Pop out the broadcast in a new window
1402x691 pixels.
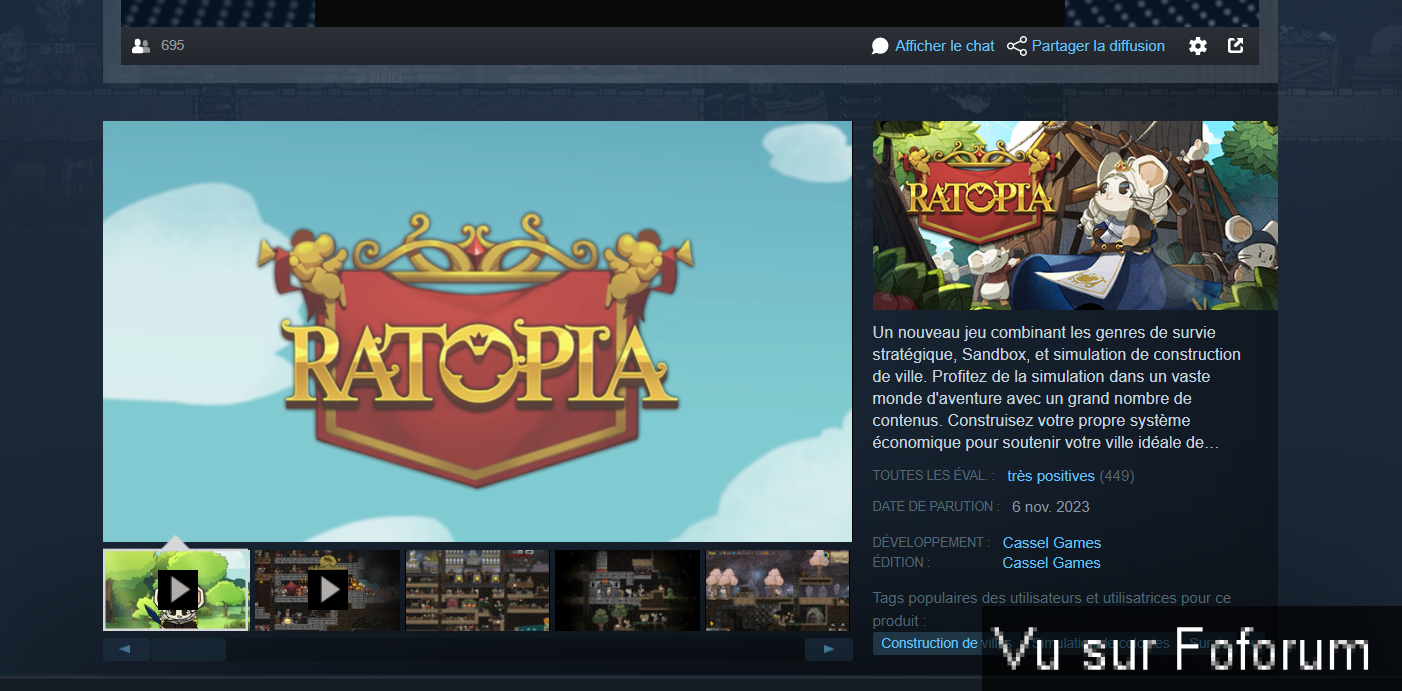click(1236, 46)
